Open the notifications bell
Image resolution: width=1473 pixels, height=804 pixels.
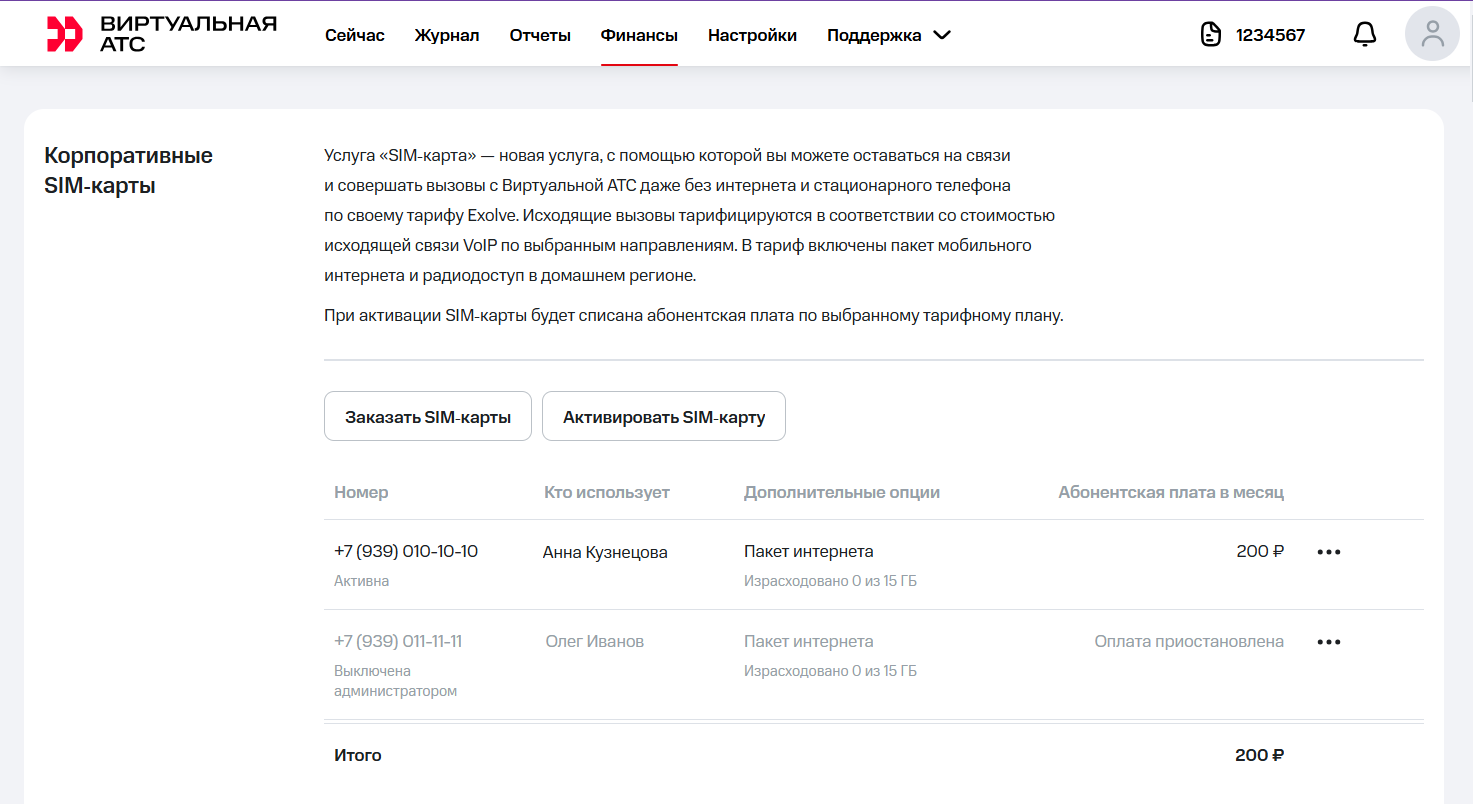[x=1364, y=35]
